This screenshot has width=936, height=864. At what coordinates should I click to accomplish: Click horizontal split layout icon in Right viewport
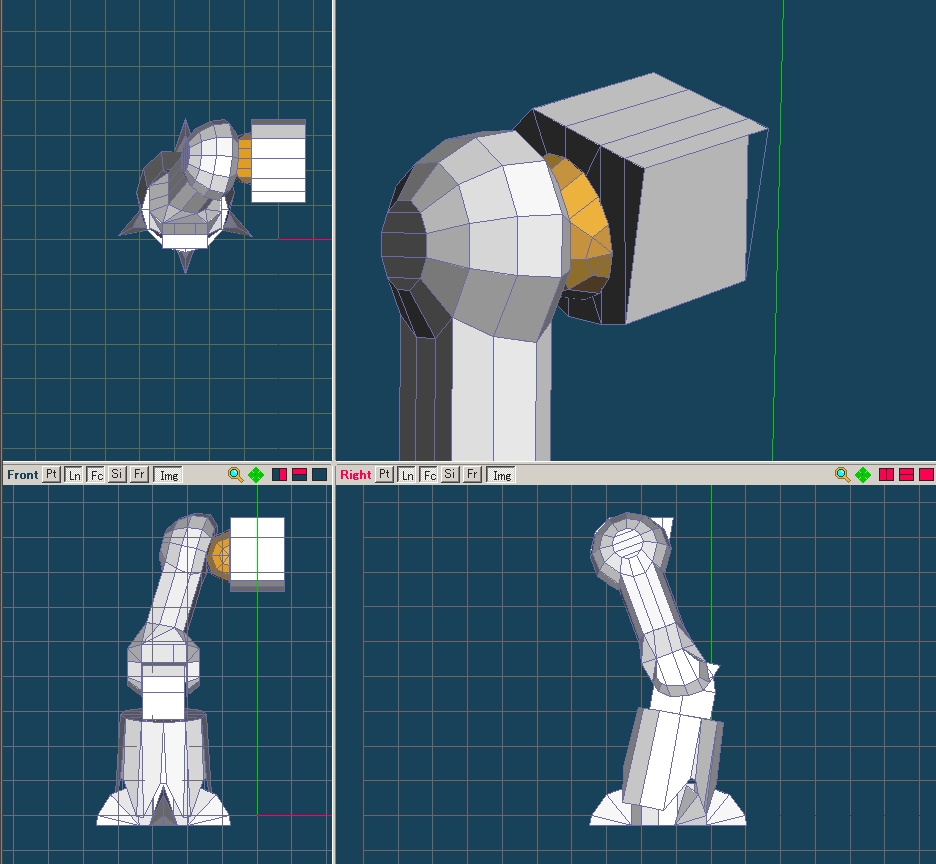coord(906,475)
